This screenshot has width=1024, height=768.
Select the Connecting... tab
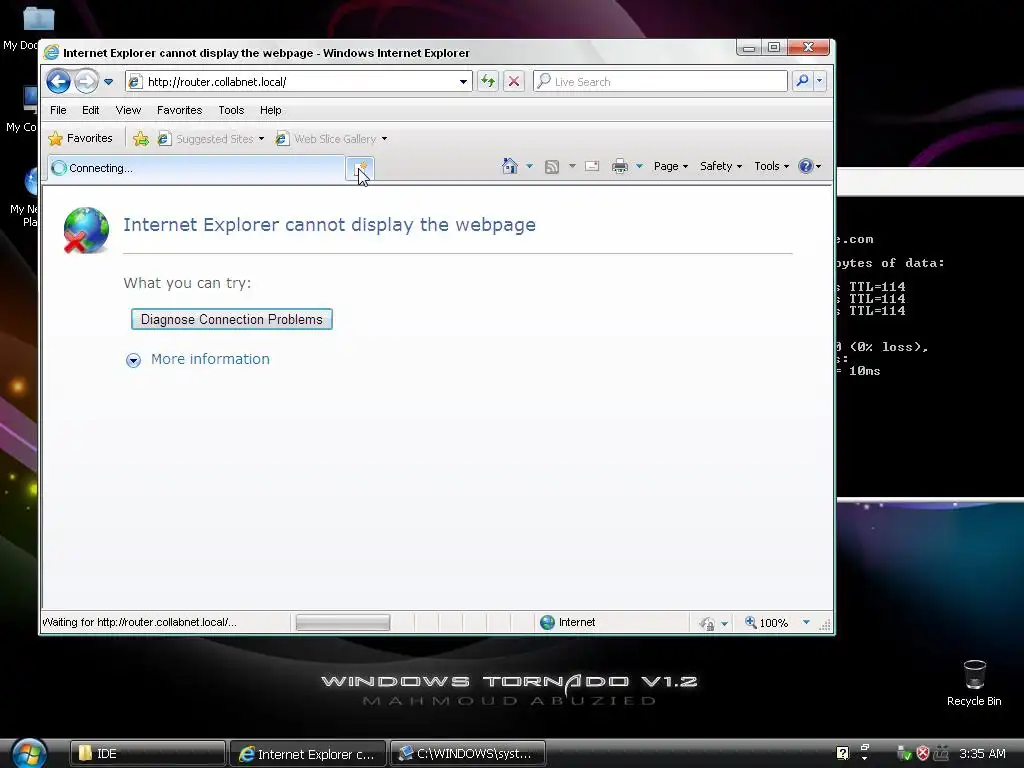click(196, 168)
